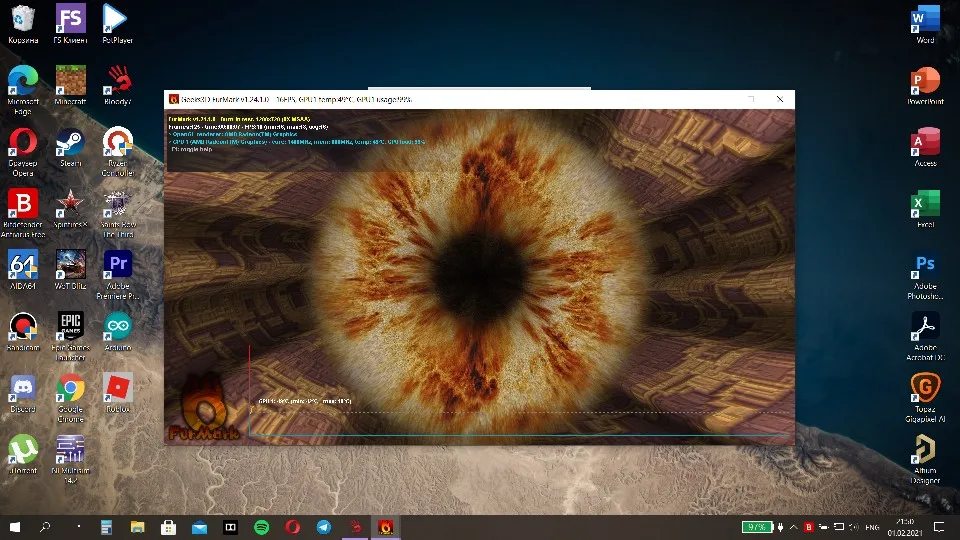This screenshot has width=960, height=540.
Task: Close the FurMark window
Action: coord(780,99)
